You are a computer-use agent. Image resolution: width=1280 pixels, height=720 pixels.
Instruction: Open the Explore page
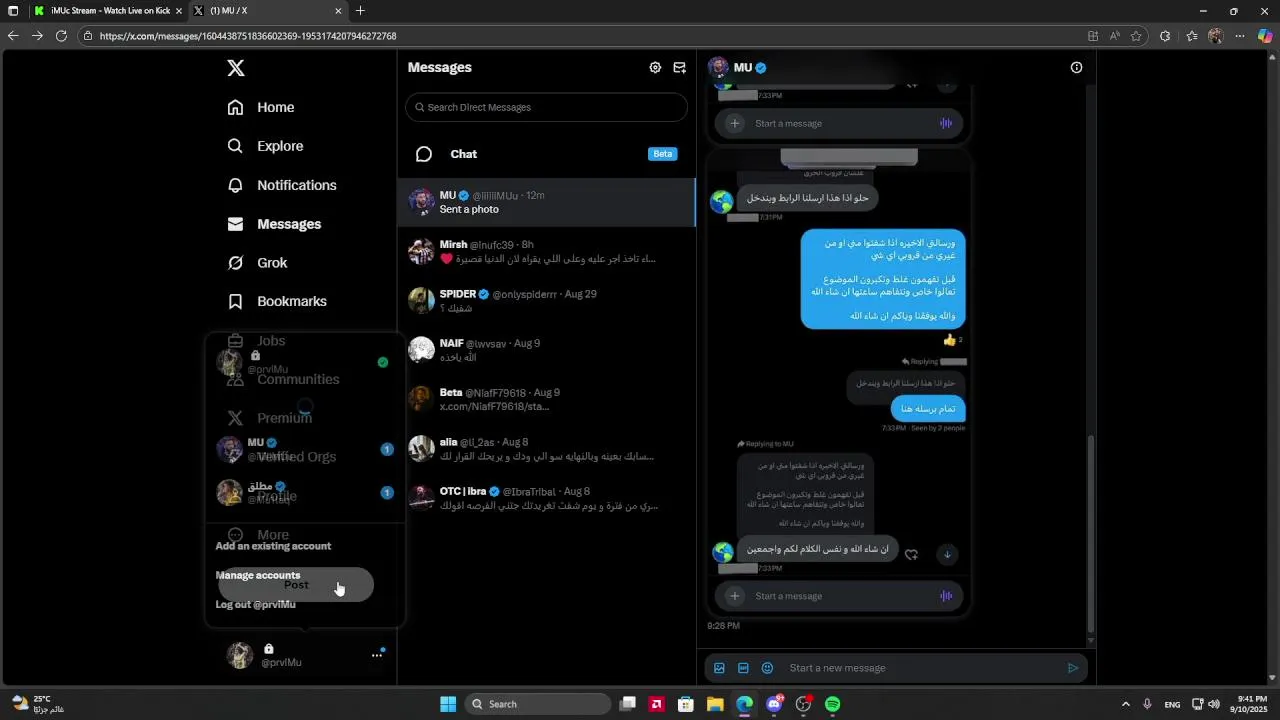[x=265, y=146]
